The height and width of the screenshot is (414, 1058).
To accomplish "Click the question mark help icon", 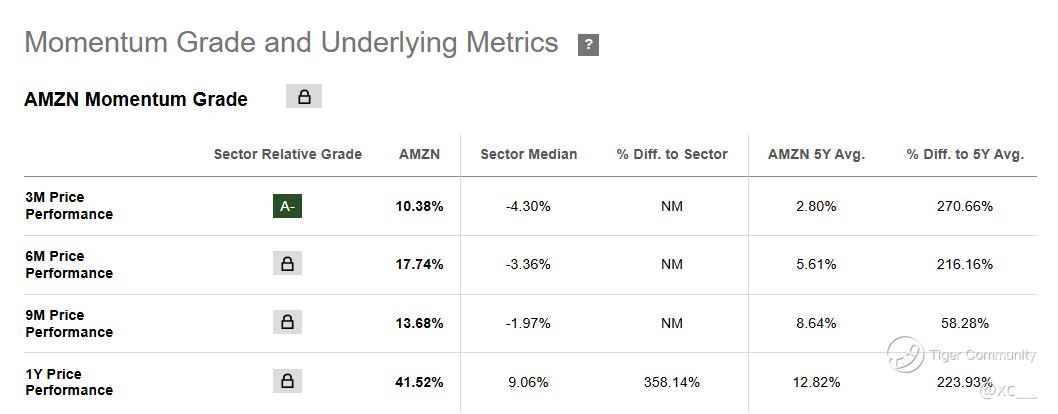I will coord(588,45).
